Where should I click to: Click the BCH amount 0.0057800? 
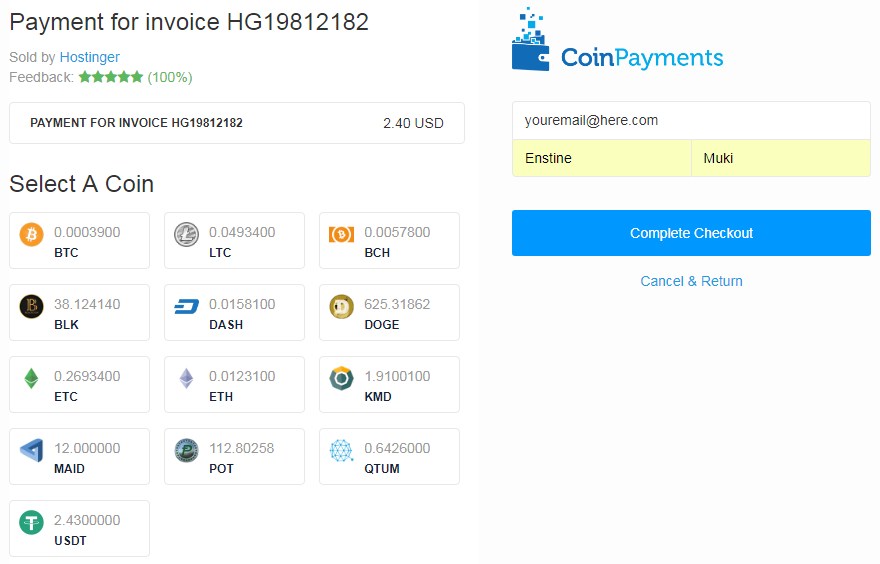pos(397,232)
